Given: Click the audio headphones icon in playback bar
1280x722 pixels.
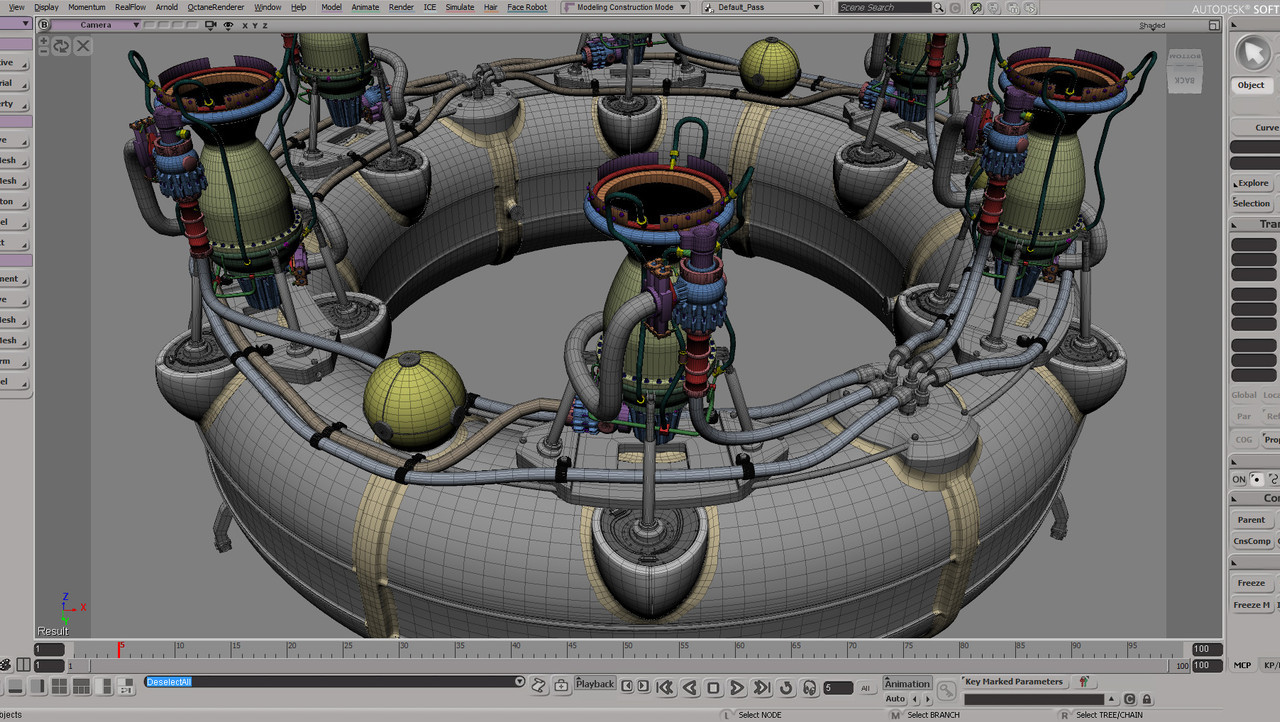Looking at the screenshot, I should [808, 687].
